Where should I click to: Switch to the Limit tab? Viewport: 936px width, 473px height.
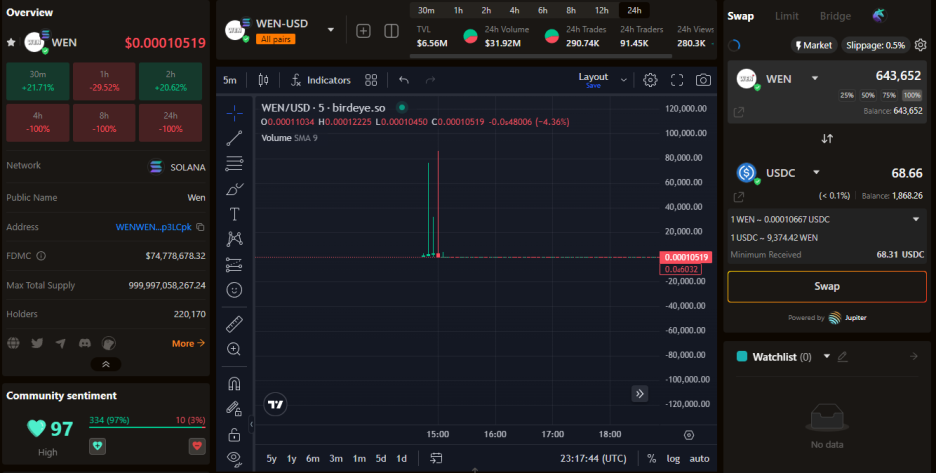(x=787, y=16)
